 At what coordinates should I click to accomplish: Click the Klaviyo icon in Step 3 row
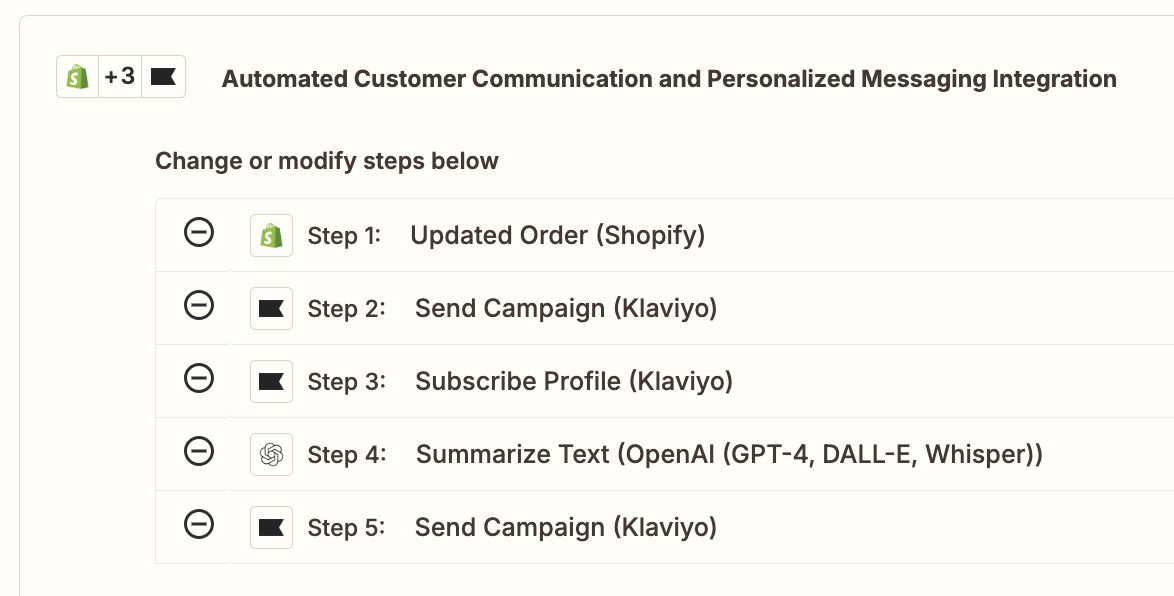271,382
